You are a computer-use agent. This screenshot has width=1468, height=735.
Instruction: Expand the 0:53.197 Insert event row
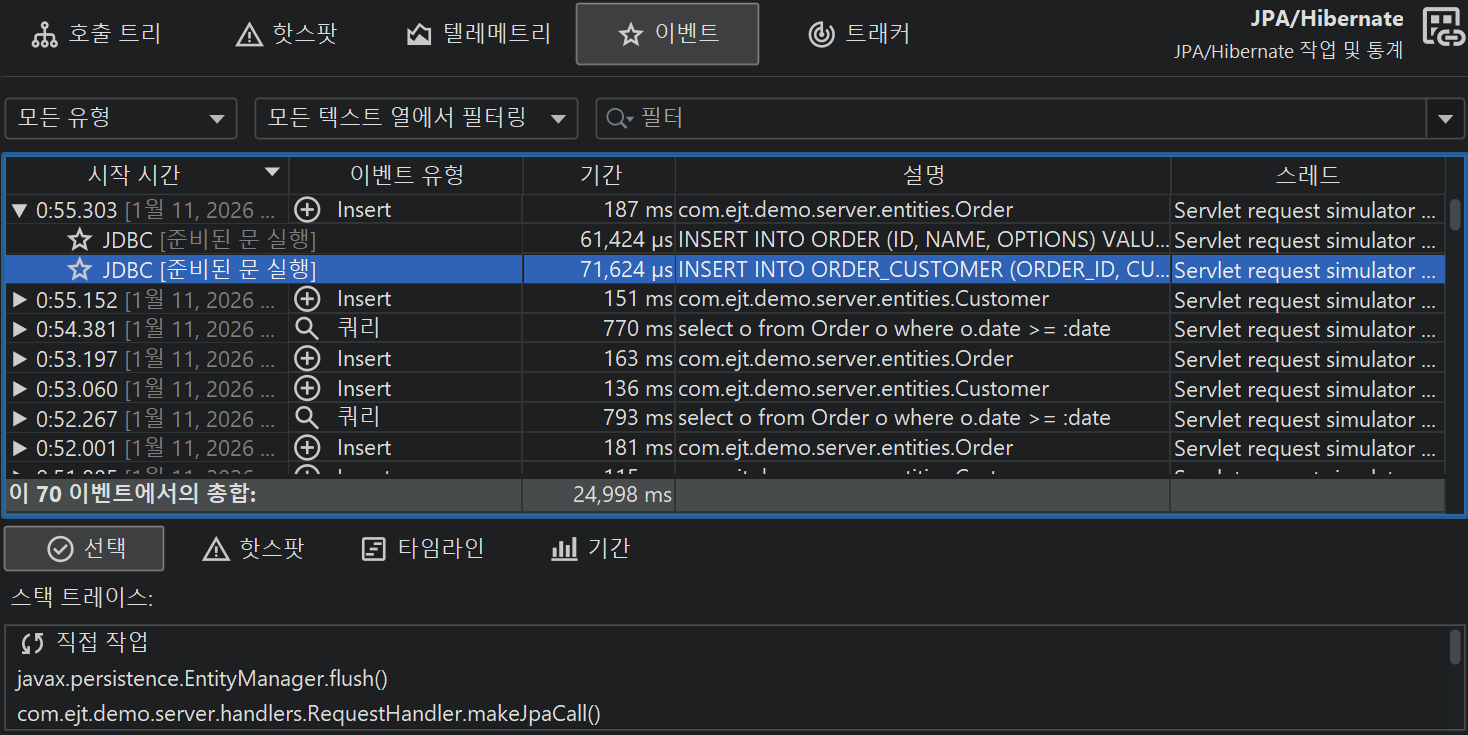(x=19, y=359)
